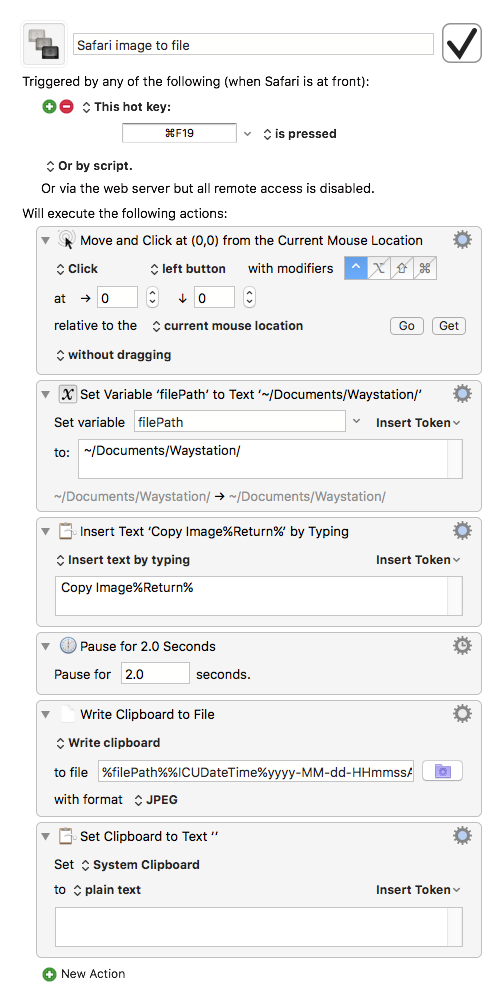Open the 'current mouse location' dropdown

tap(227, 326)
